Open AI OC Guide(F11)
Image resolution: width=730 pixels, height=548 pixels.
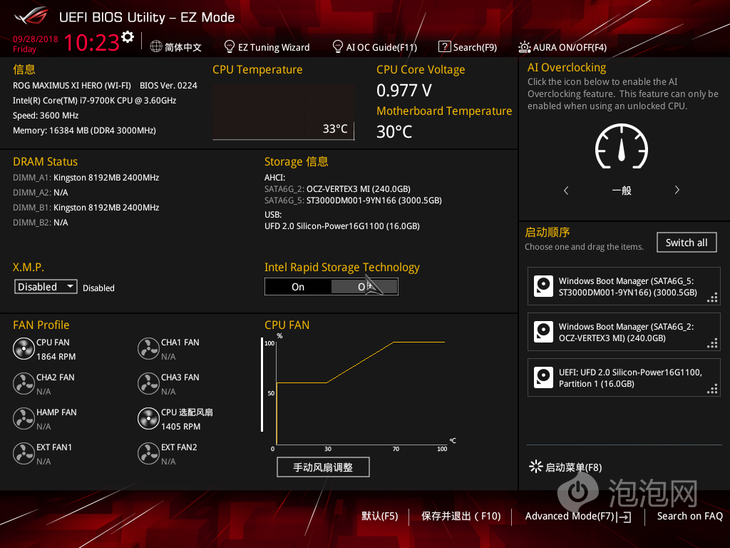coord(375,47)
